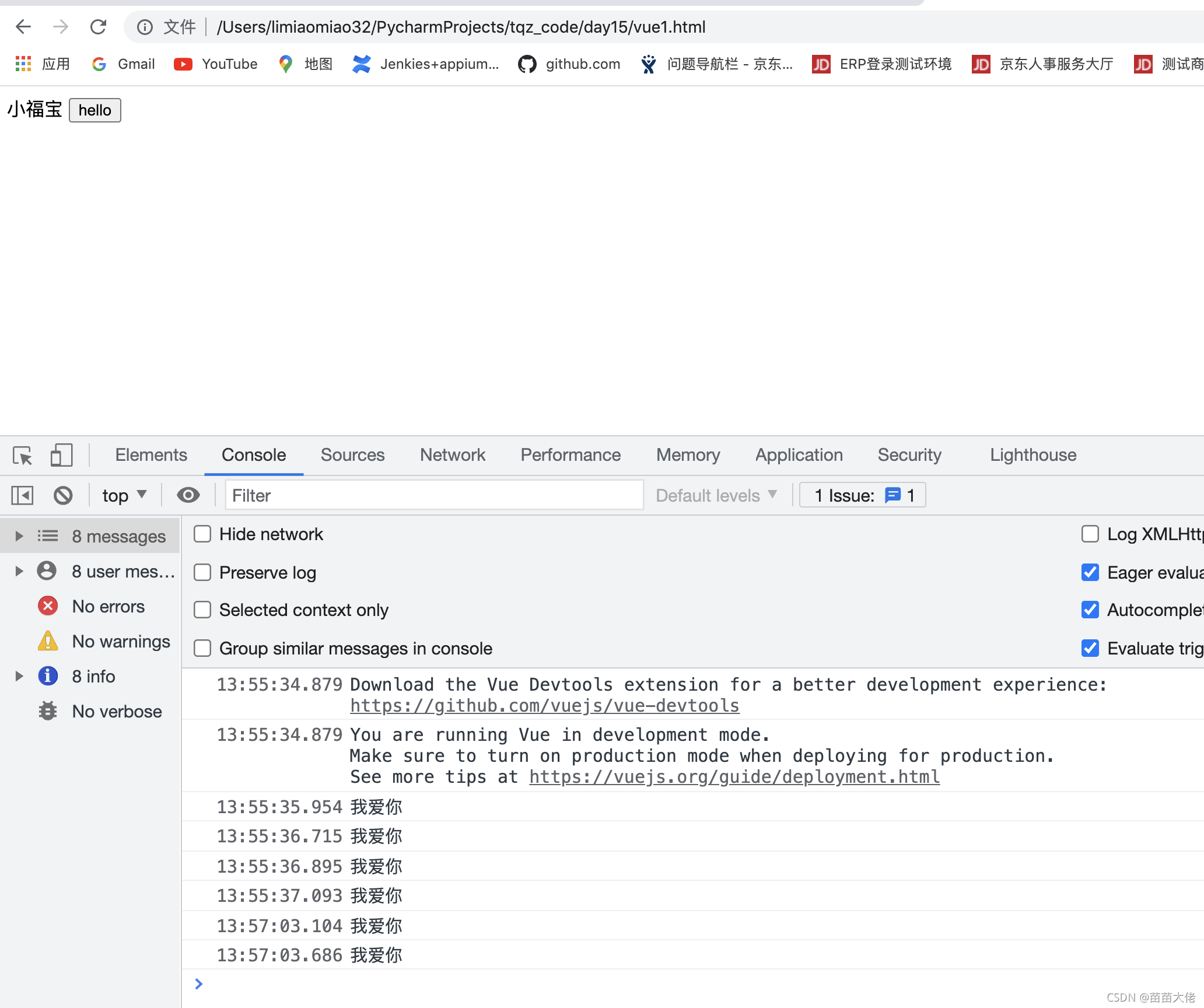Switch to the Elements tab
Image resolution: width=1204 pixels, height=1008 pixels.
point(151,455)
